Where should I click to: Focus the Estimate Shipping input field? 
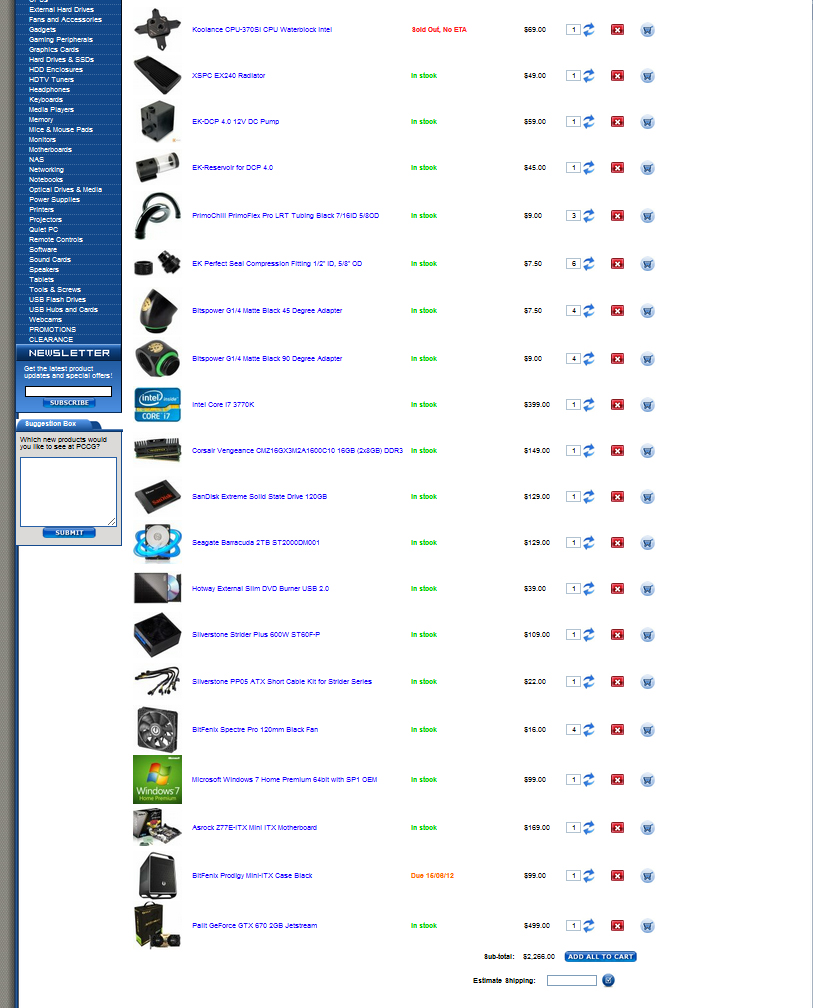(571, 980)
